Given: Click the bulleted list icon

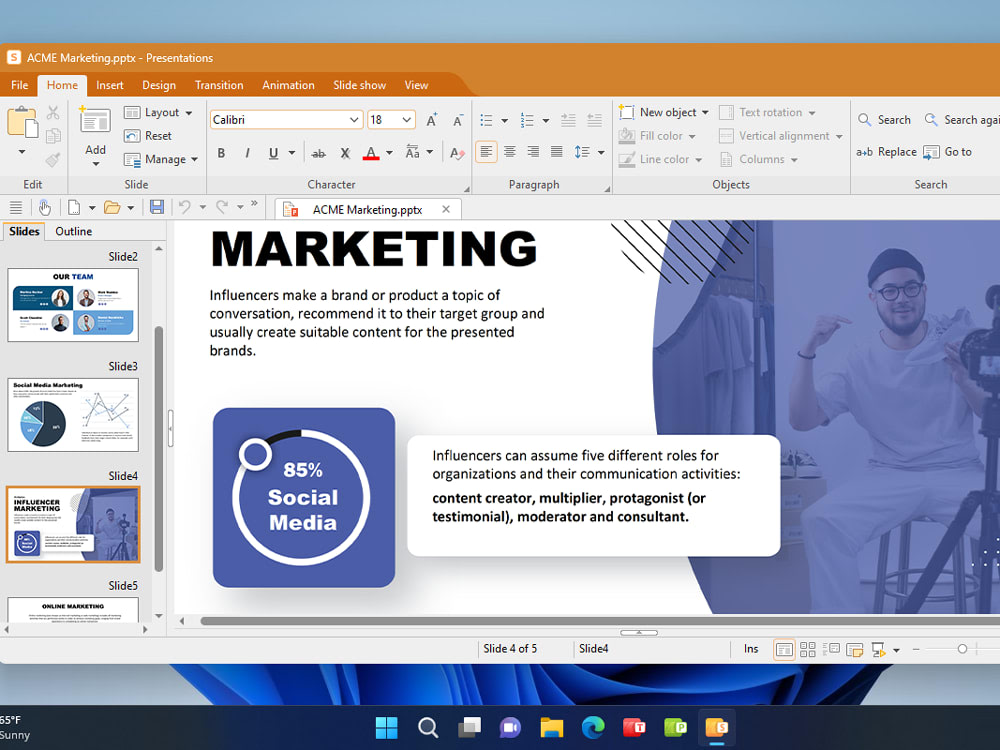Looking at the screenshot, I should [x=487, y=120].
